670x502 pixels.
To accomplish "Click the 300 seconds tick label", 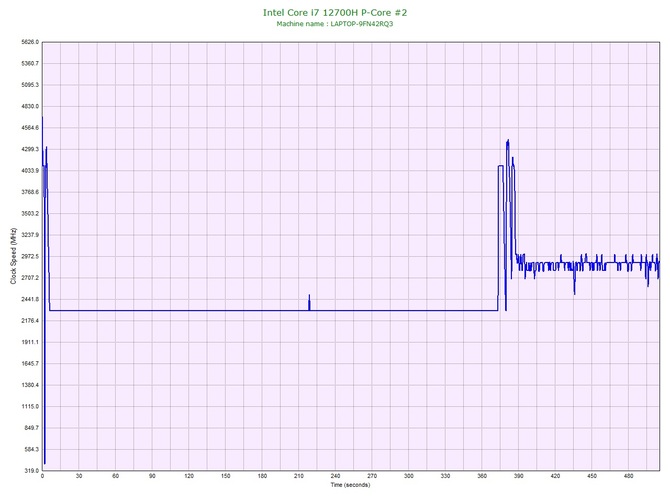I will (409, 476).
